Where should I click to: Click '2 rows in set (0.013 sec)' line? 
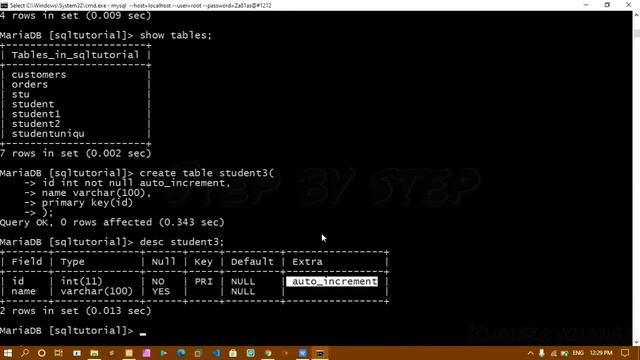point(76,311)
